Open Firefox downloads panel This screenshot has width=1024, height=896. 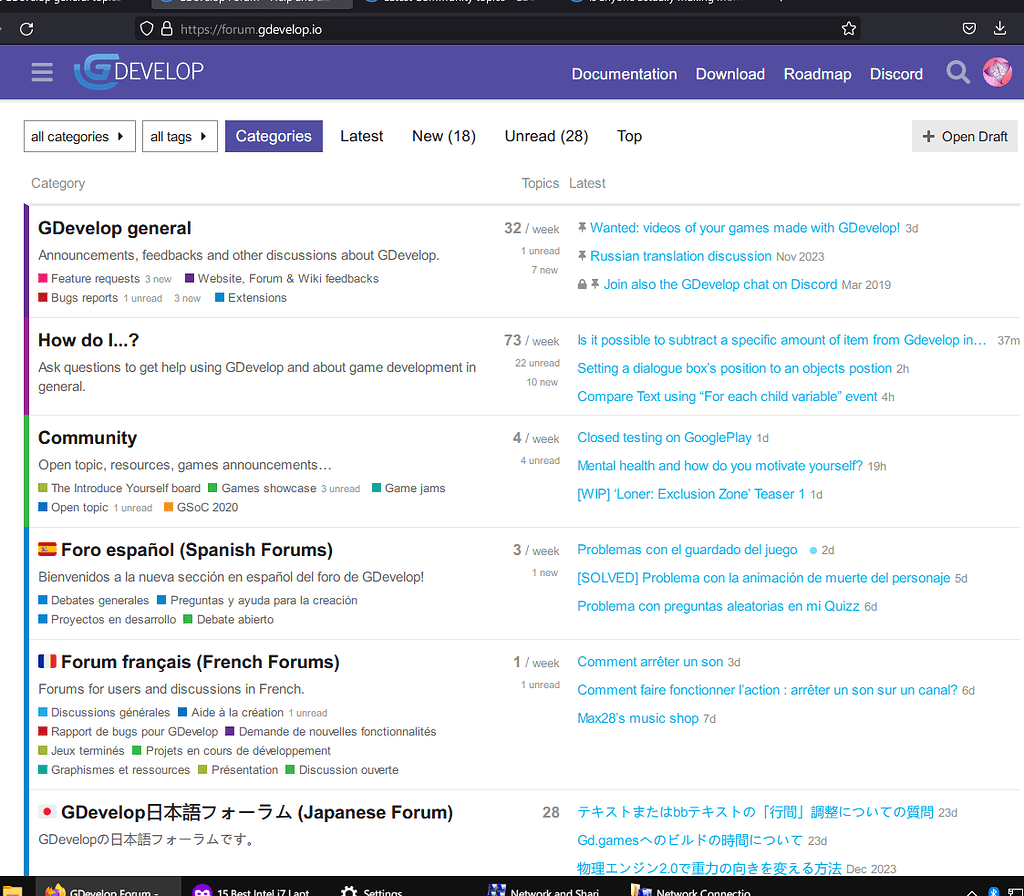pyautogui.click(x=999, y=28)
